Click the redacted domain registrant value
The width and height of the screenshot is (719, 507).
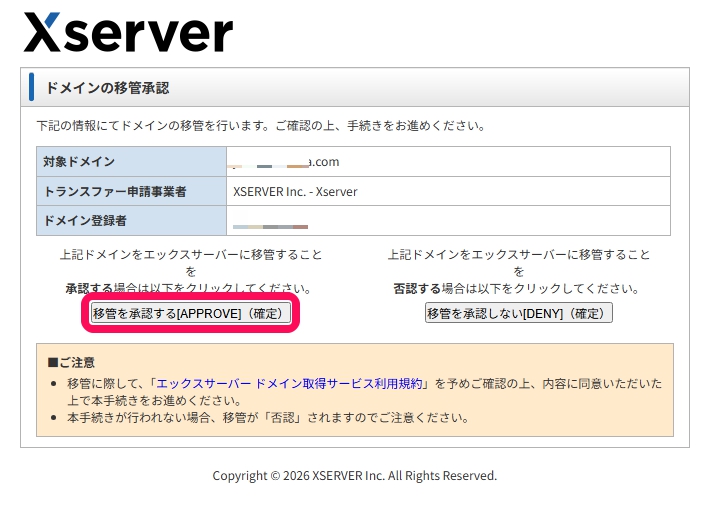coord(271,225)
